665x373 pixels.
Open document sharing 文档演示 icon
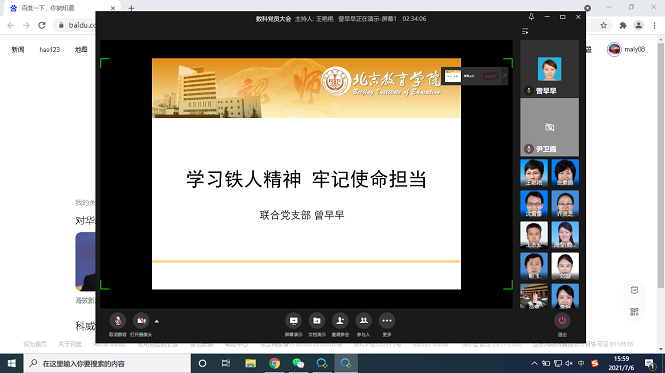pos(317,321)
